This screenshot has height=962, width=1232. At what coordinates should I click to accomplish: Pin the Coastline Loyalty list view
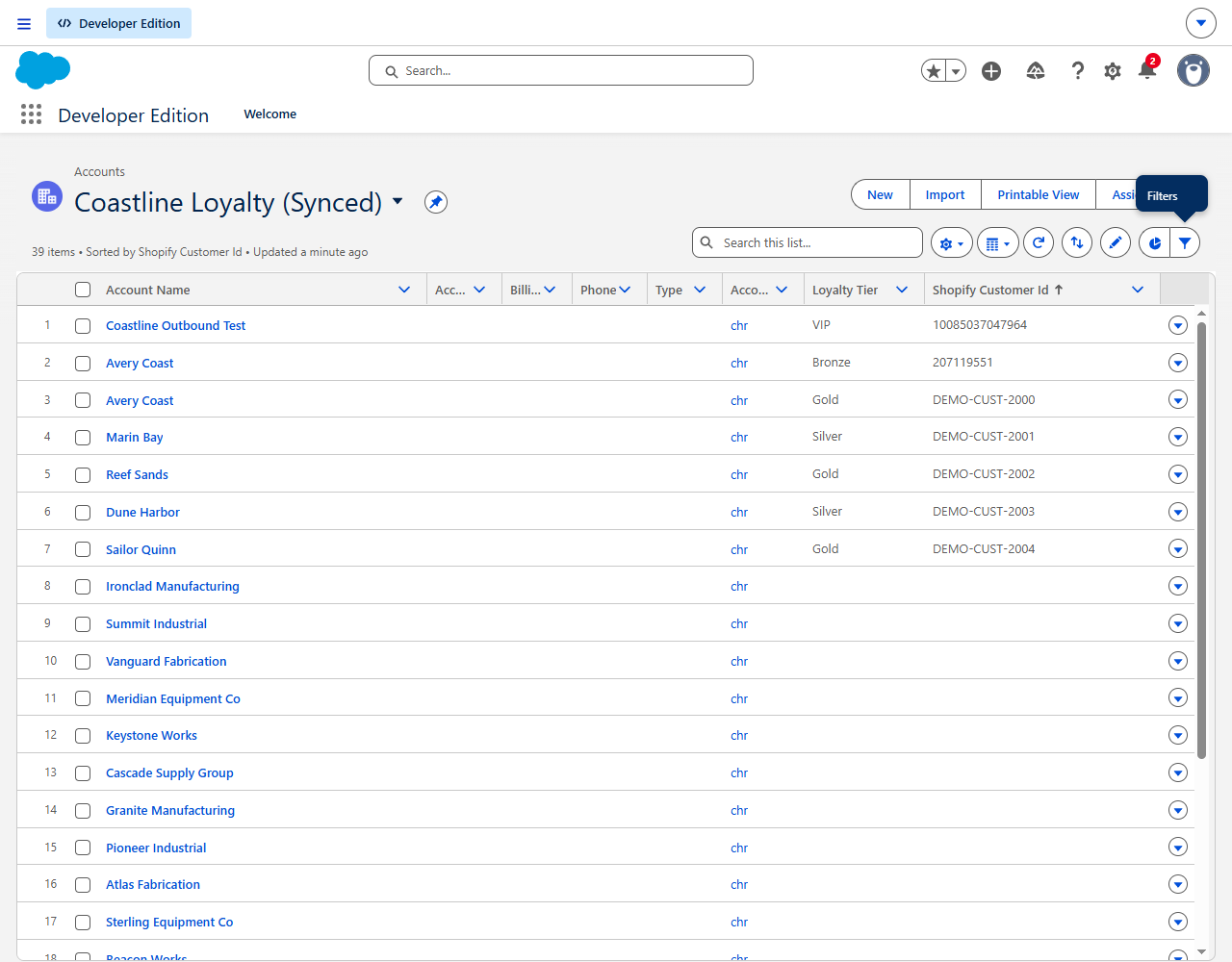[x=436, y=202]
